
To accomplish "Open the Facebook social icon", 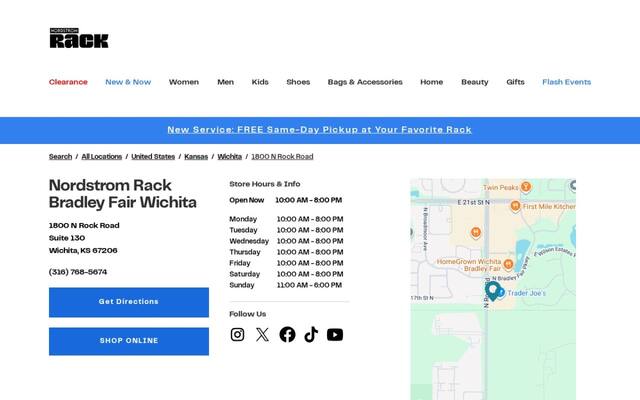I will coord(287,335).
